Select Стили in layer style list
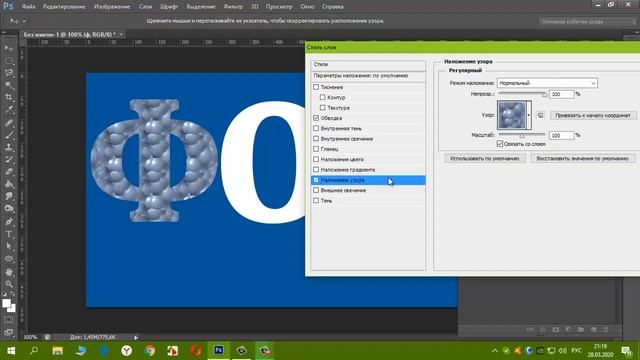 pos(368,64)
